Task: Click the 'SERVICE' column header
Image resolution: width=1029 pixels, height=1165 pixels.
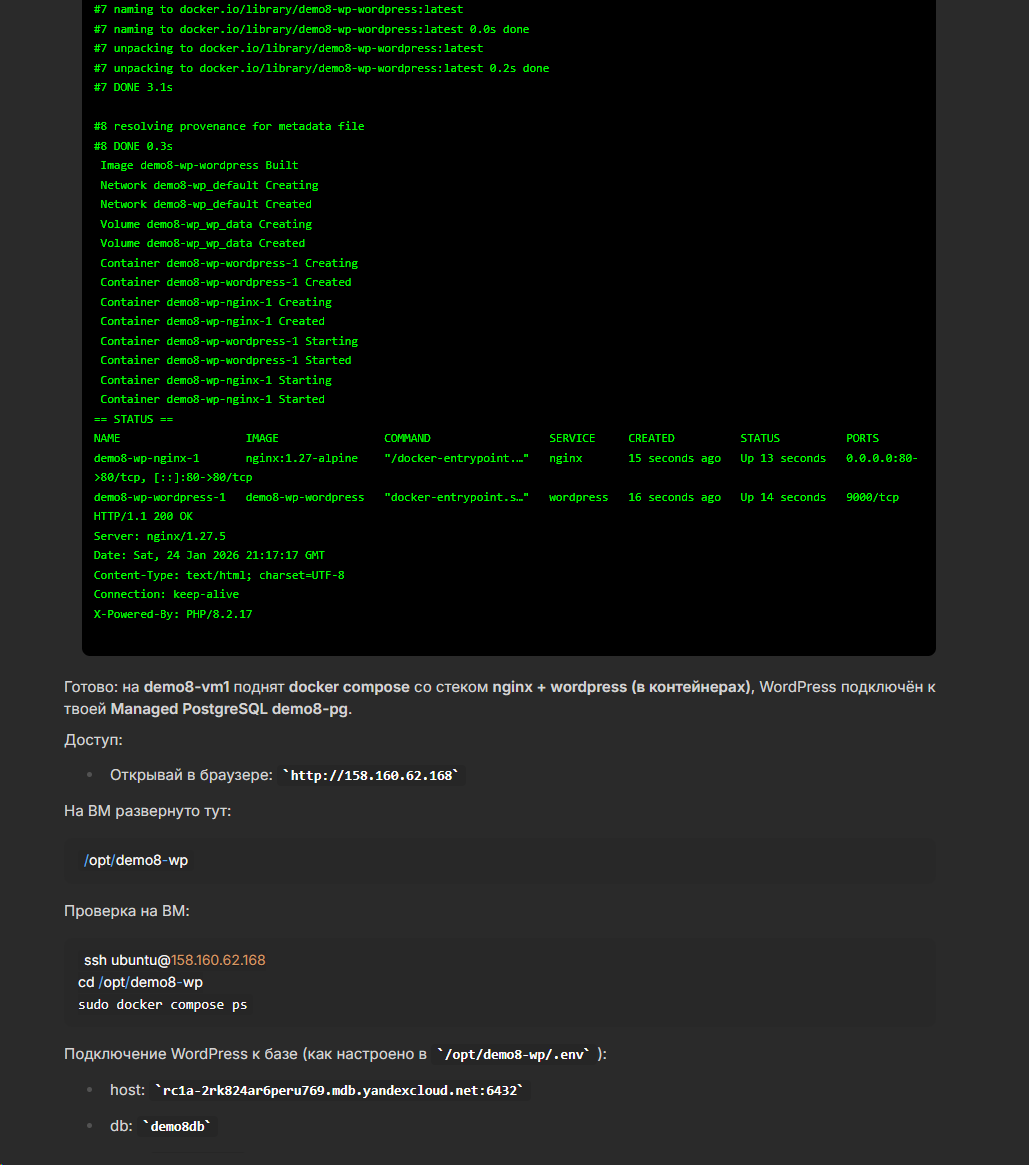Action: 572,438
